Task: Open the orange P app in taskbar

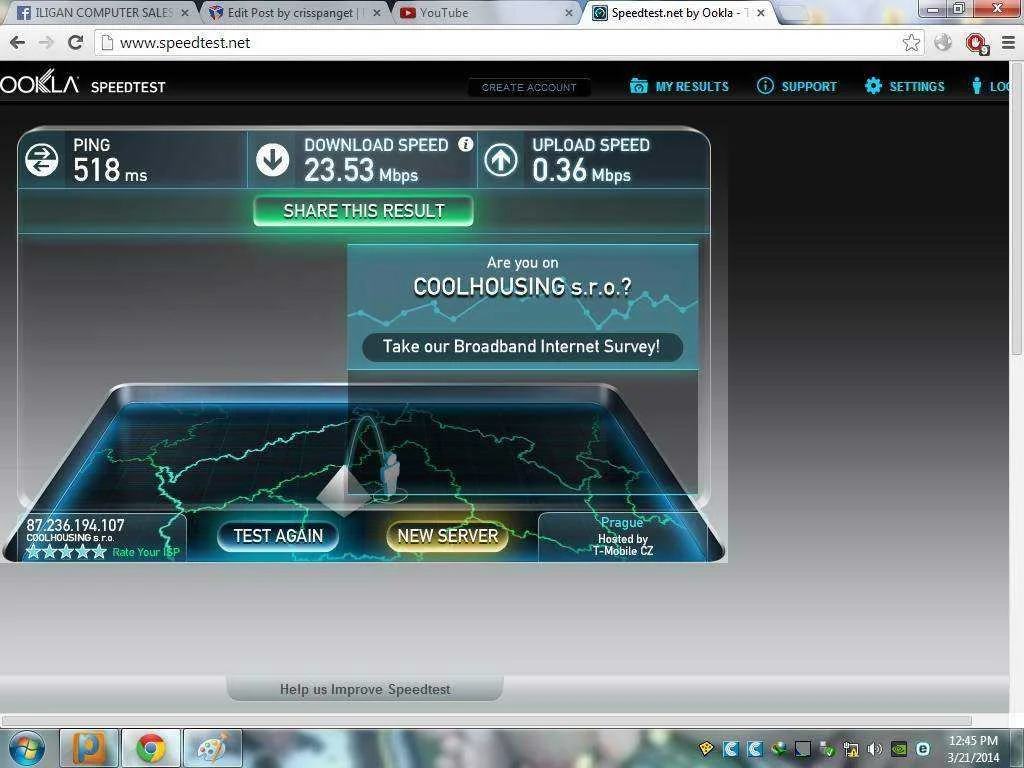Action: pos(89,748)
